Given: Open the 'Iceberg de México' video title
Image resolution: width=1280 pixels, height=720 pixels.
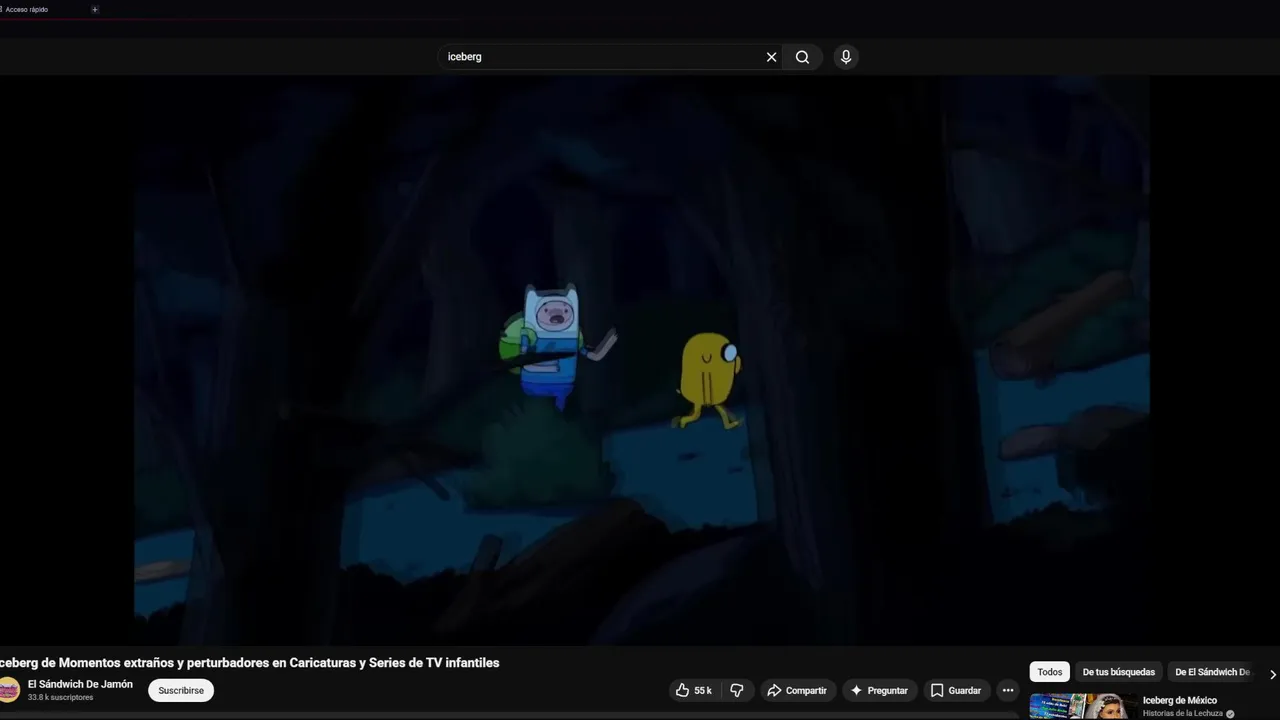Looking at the screenshot, I should 1180,700.
